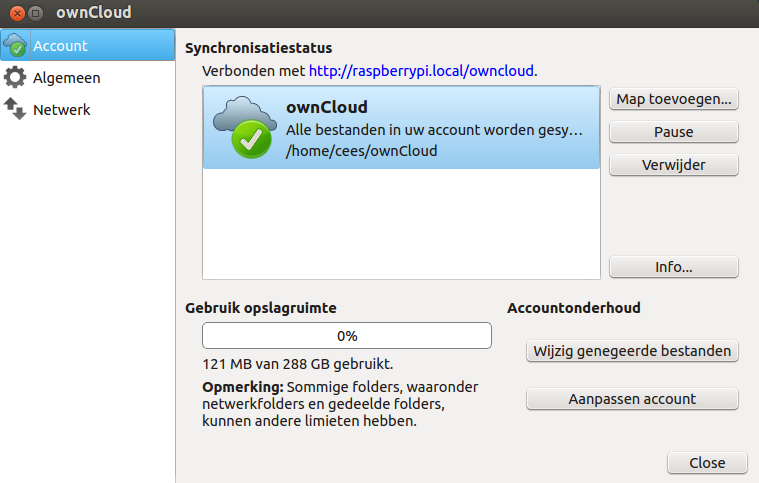Click the Close button at bottom right
The image size is (759, 483).
click(x=707, y=463)
